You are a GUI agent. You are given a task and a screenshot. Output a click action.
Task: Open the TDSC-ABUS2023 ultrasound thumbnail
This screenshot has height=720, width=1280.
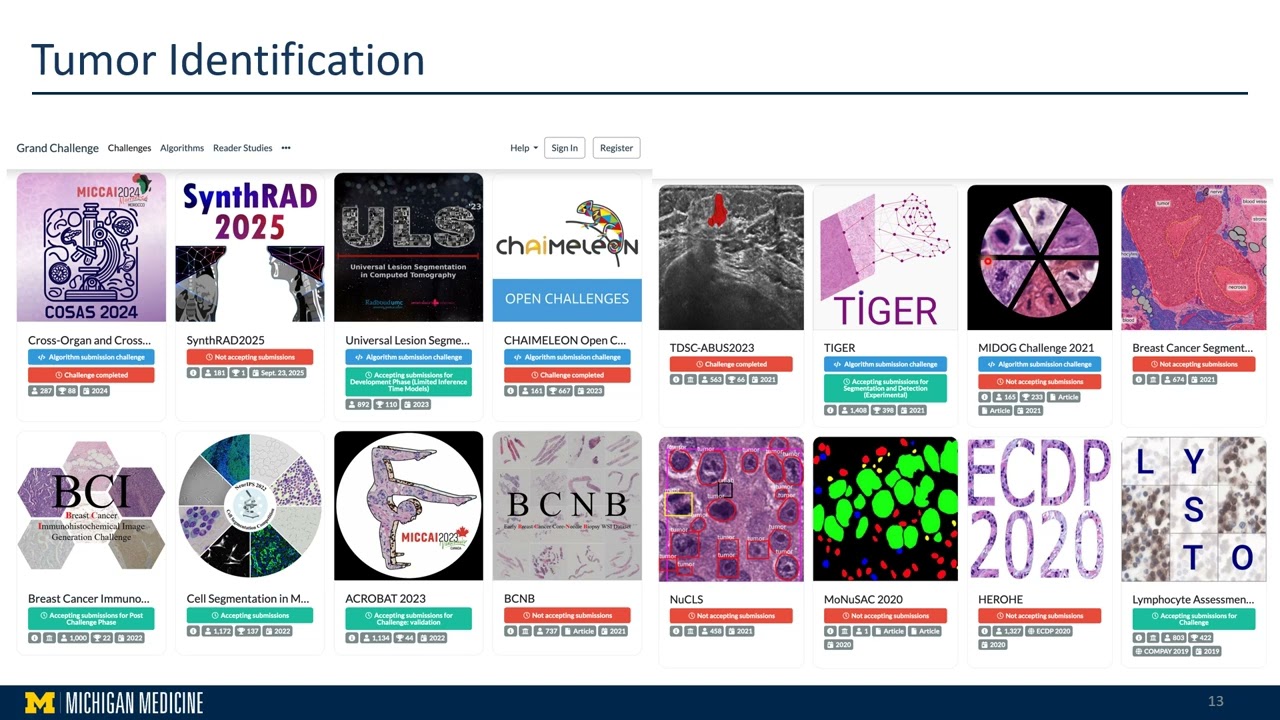coord(731,257)
